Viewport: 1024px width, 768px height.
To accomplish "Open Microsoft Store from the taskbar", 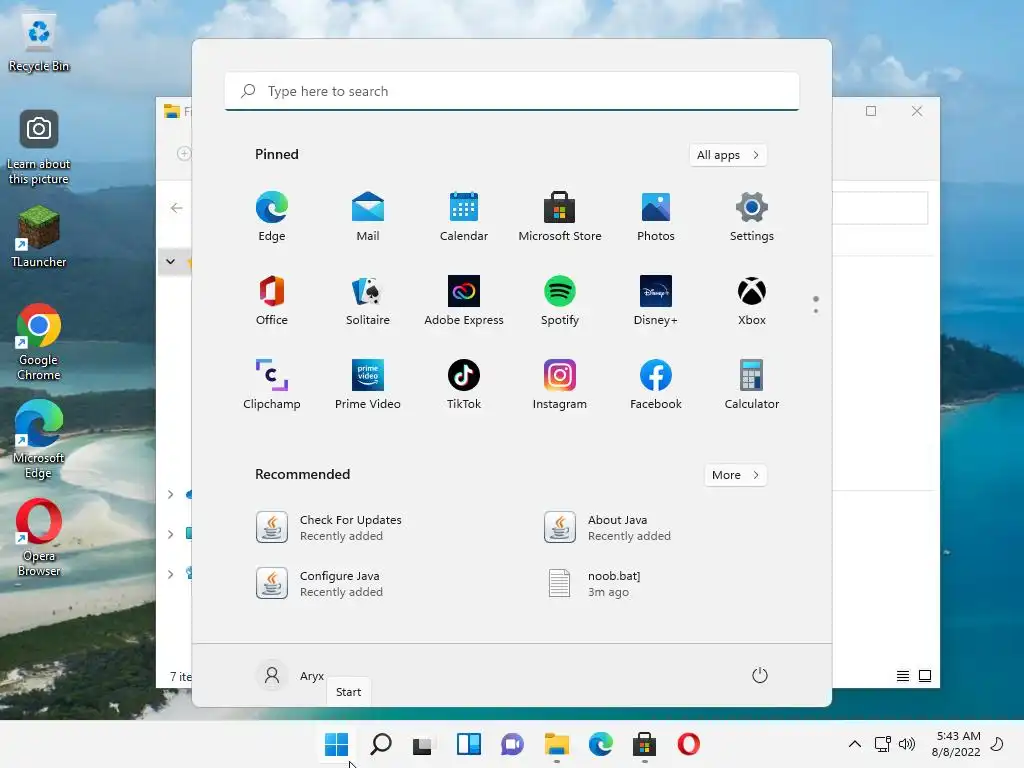I will pos(645,744).
